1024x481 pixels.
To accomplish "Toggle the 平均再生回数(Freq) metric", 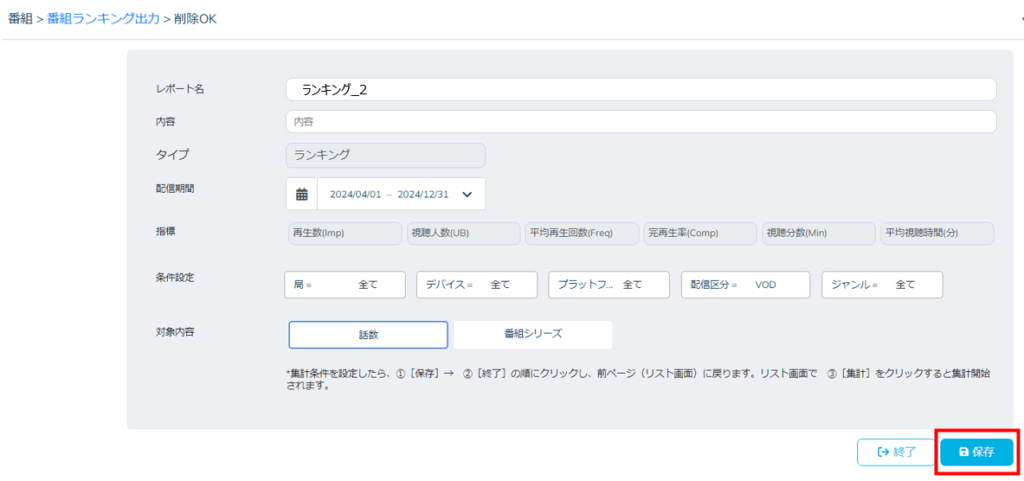I will click(x=582, y=233).
